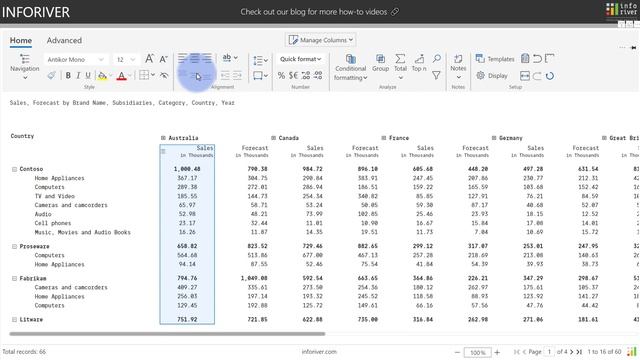Increase indent
The width and height of the screenshot is (640, 360).
coord(237,76)
